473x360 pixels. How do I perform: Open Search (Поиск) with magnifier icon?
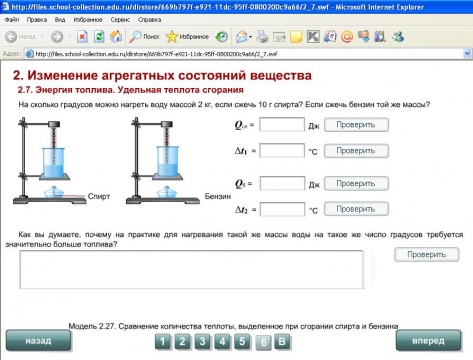click(x=144, y=36)
